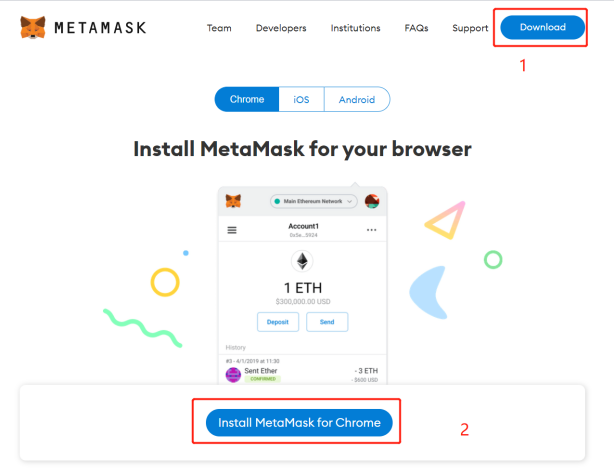Click the network dropdown chevron arrow

349,202
